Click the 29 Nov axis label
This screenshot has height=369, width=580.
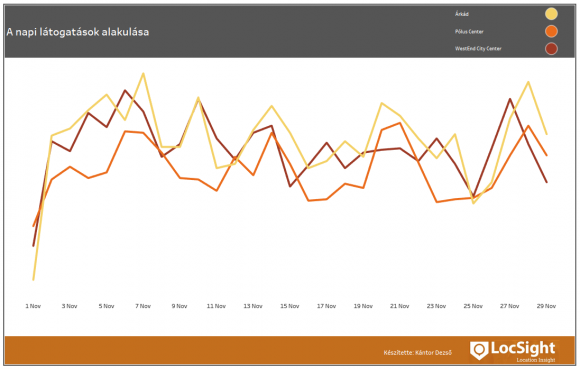546,306
